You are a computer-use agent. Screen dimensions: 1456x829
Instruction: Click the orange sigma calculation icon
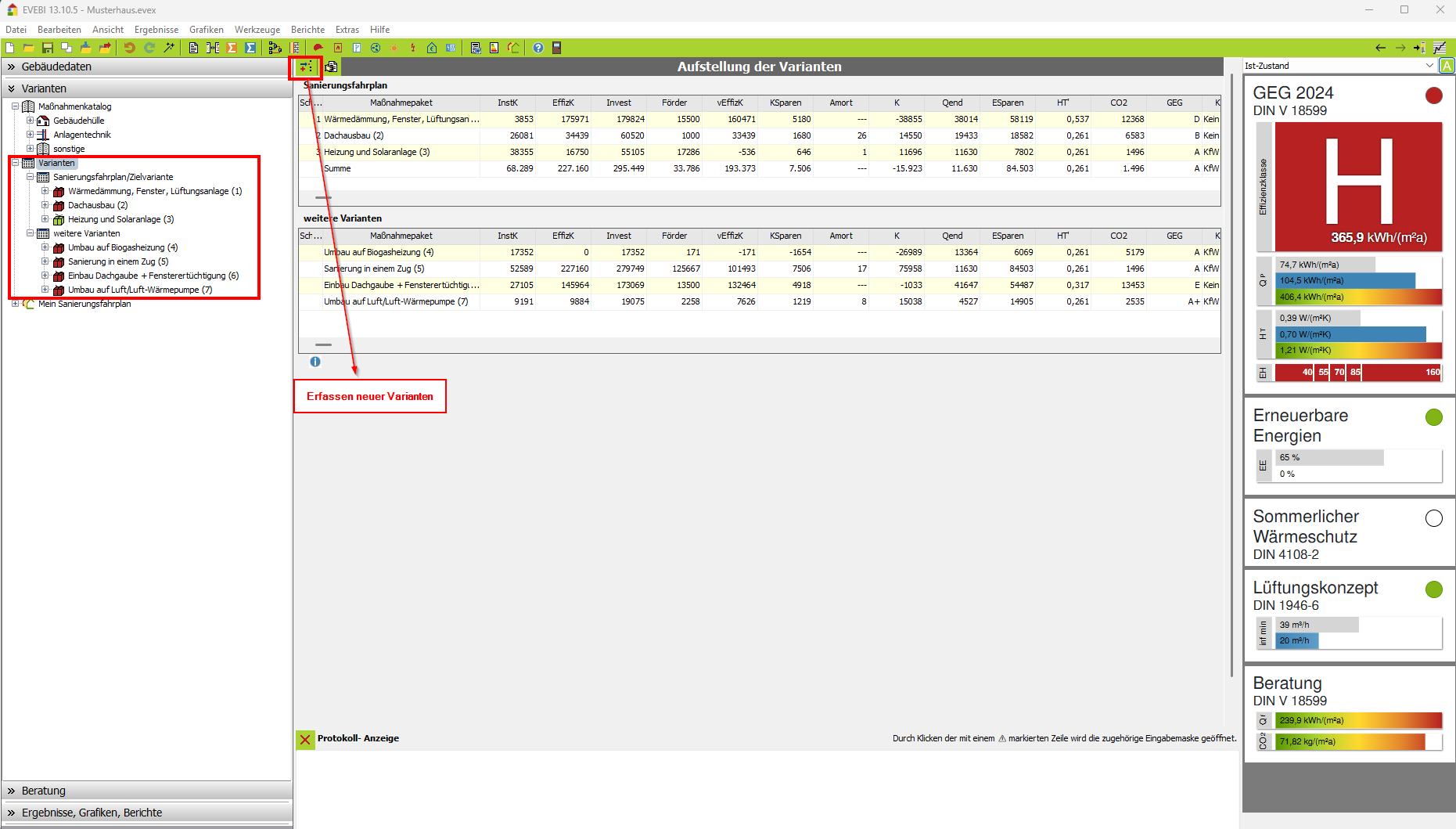[232, 48]
